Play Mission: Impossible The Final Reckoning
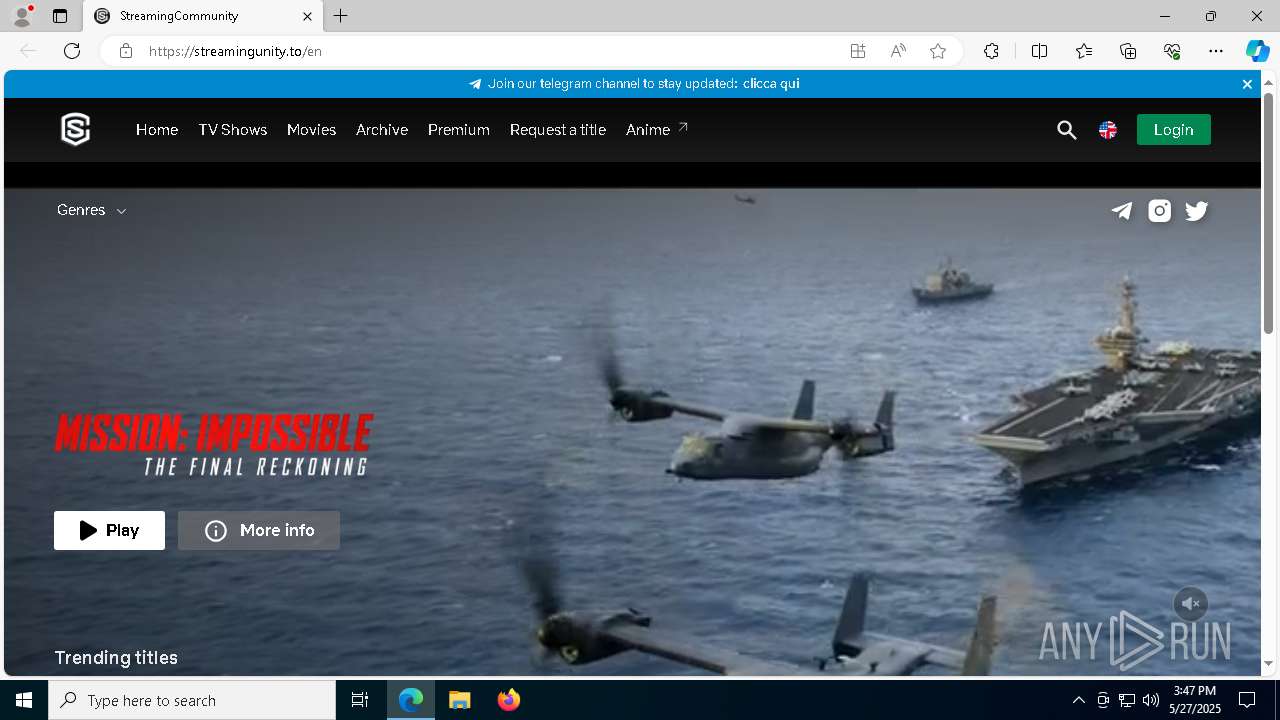 109,530
